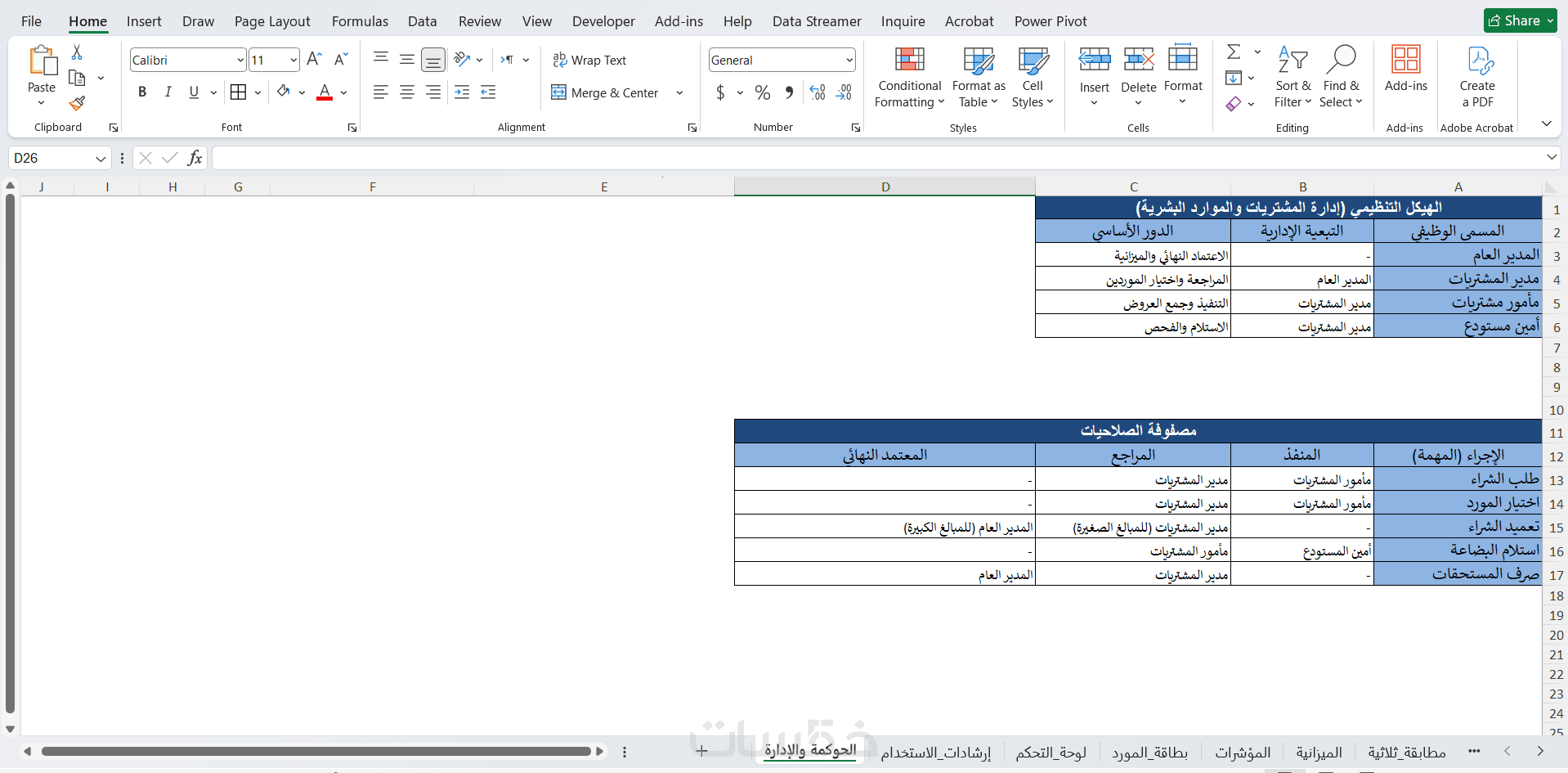Toggle Italic formatting
Image resolution: width=1568 pixels, height=773 pixels.
click(168, 92)
